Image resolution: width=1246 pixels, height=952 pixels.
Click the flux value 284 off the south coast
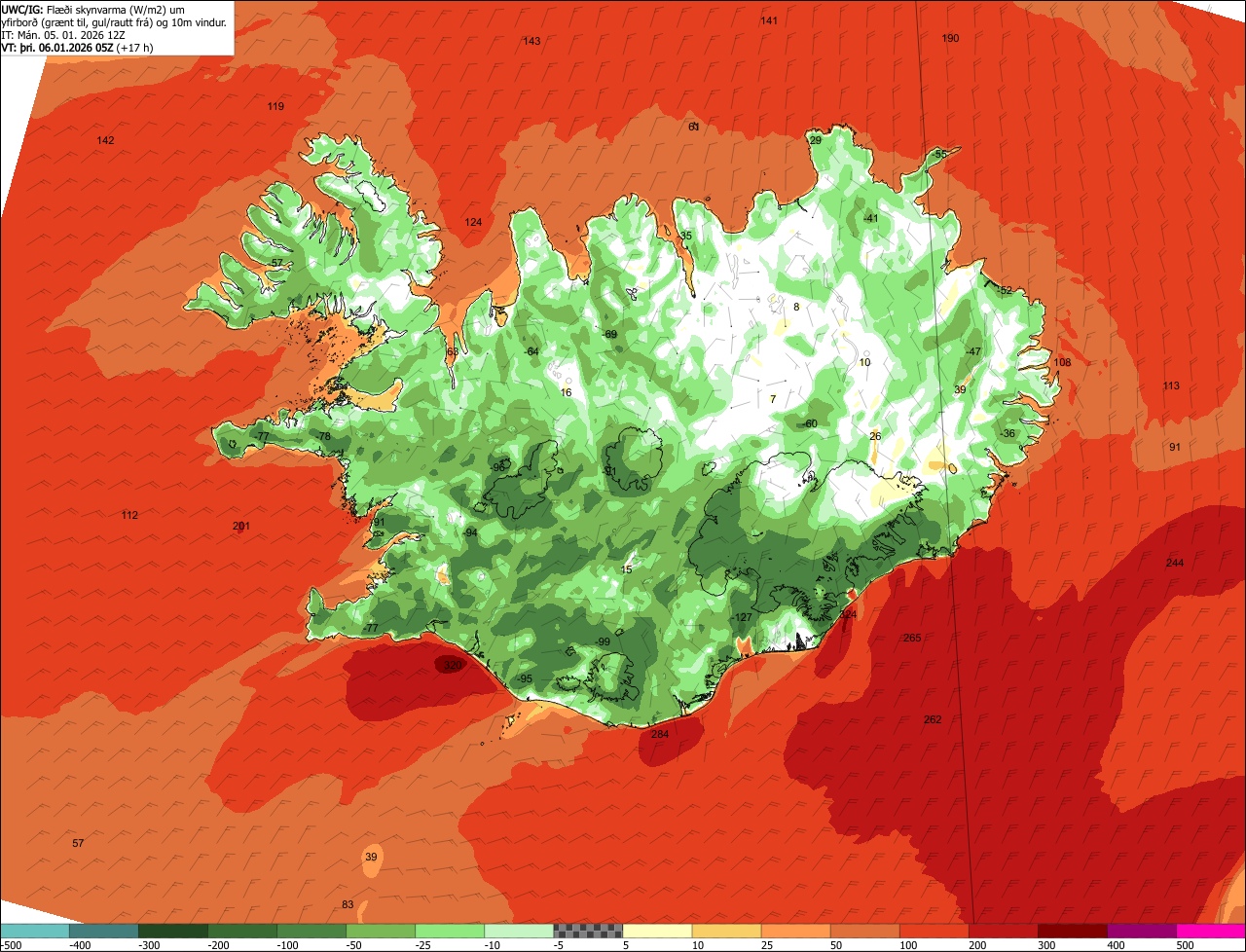(x=660, y=734)
